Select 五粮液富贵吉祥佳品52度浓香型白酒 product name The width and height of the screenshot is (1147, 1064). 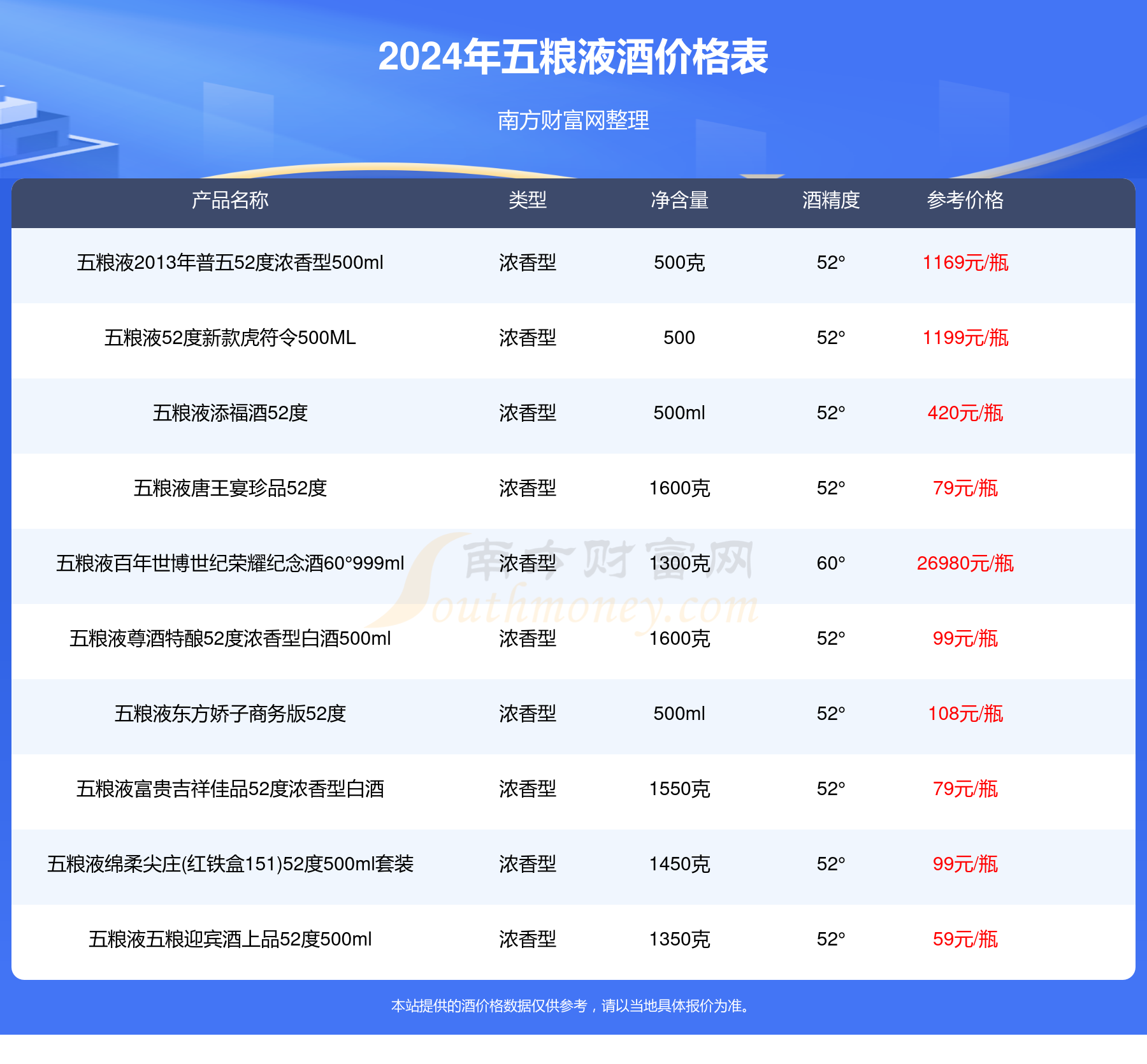coord(230,789)
